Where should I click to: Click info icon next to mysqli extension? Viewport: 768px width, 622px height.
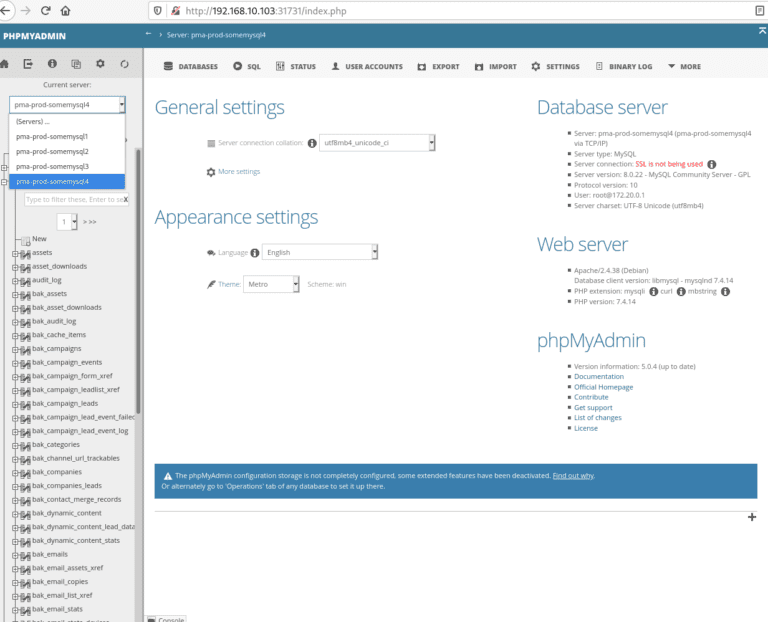coord(653,291)
